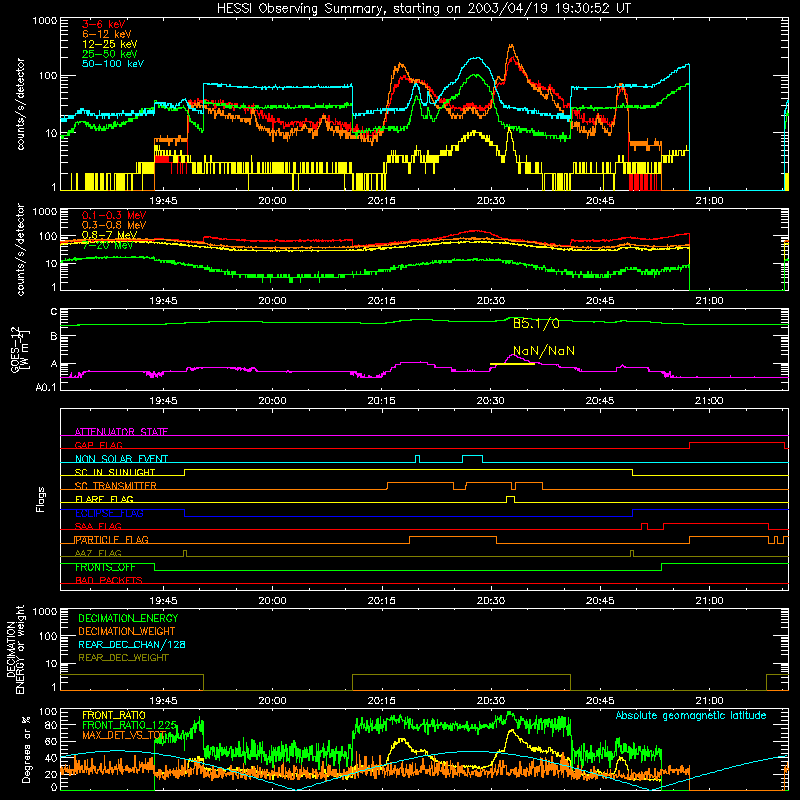
Task: Click the 19:45 tick label under top panel
Action: coord(163,201)
